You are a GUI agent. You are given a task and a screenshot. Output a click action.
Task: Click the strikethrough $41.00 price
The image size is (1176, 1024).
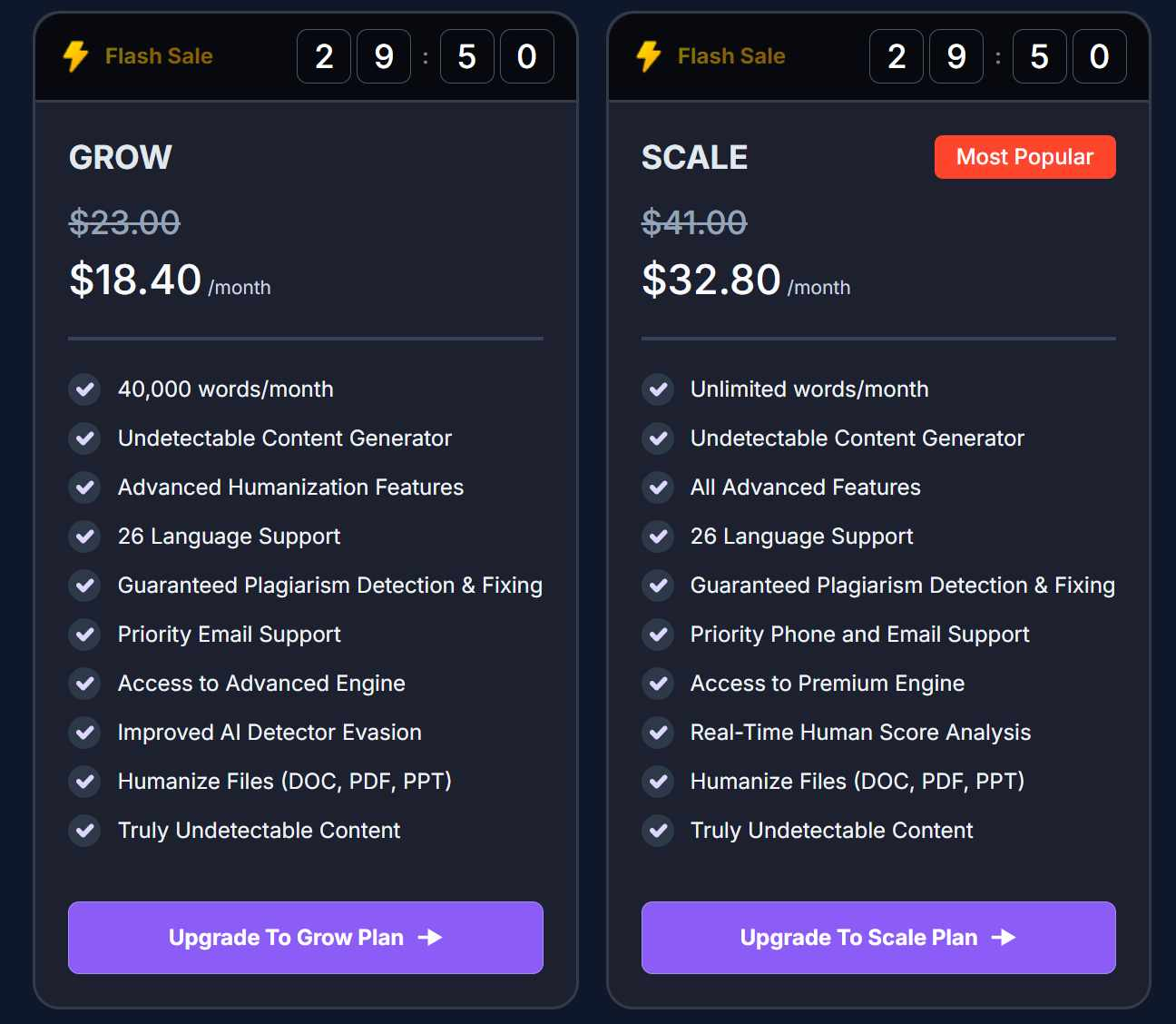pos(694,222)
